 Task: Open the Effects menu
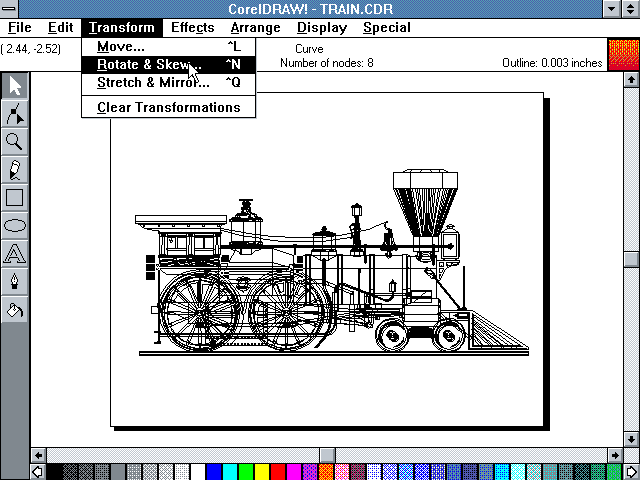[193, 27]
